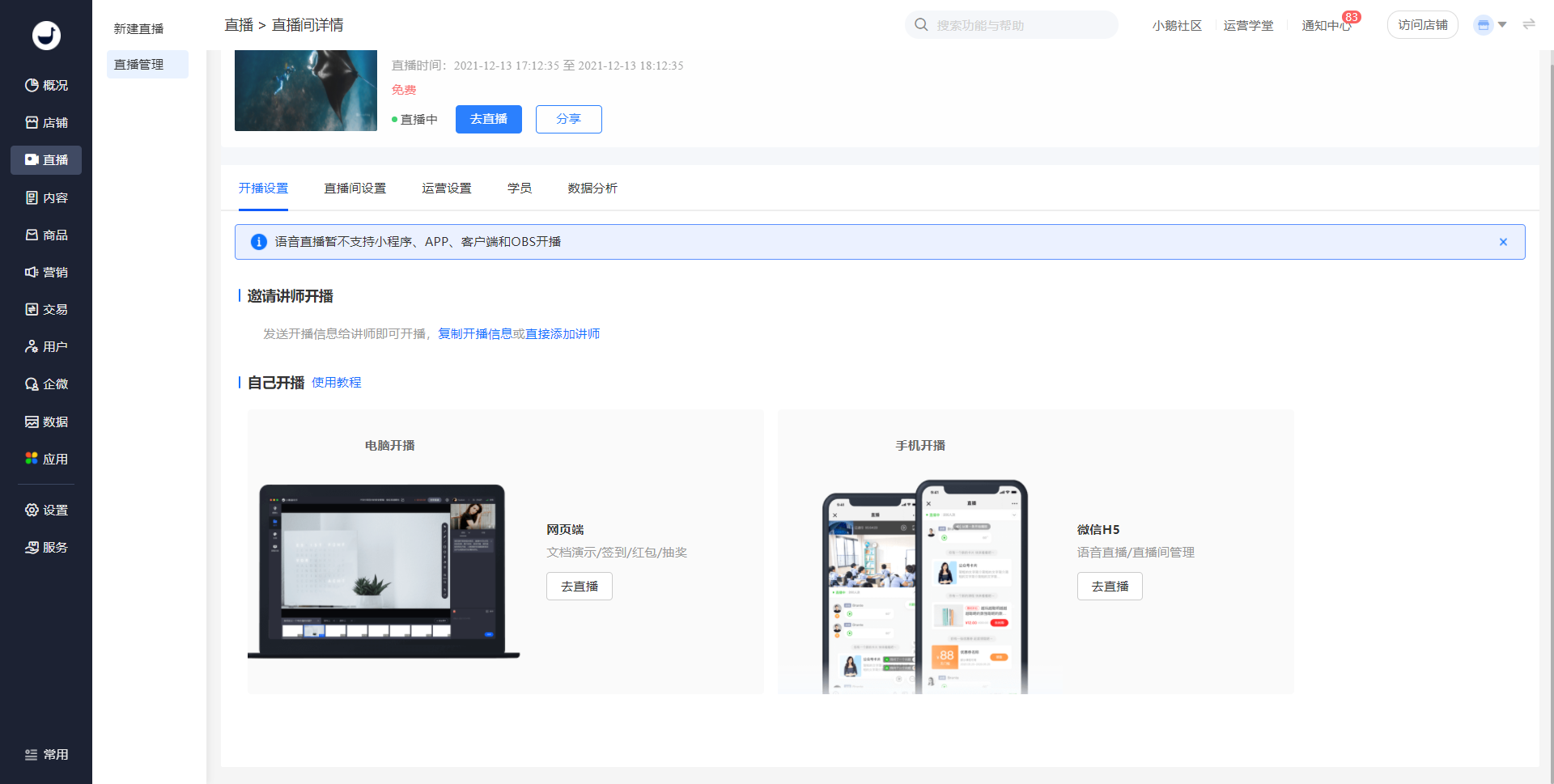1554x784 pixels.
Task: Click the live stream cover thumbnail
Action: point(306,90)
